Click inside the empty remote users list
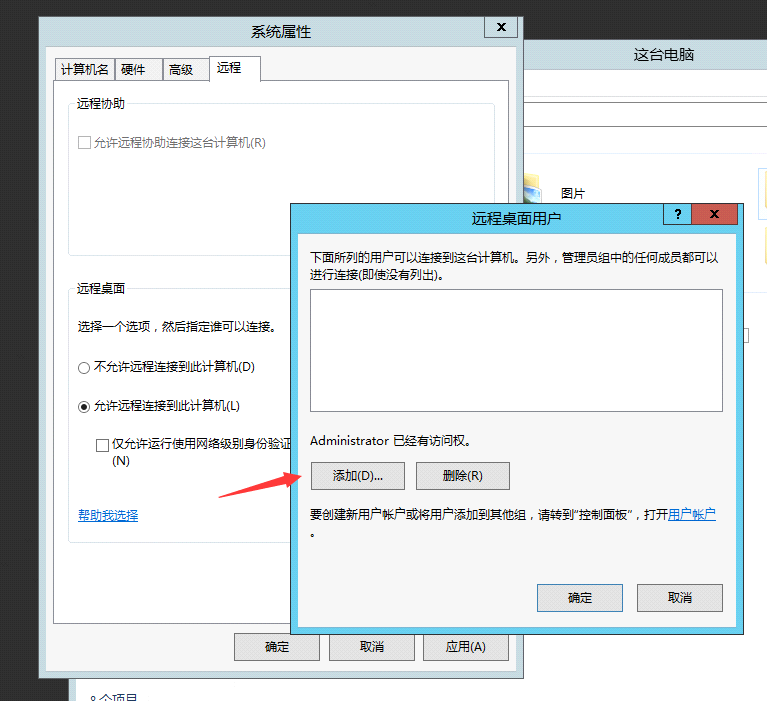The height and width of the screenshot is (701, 767). 516,350
